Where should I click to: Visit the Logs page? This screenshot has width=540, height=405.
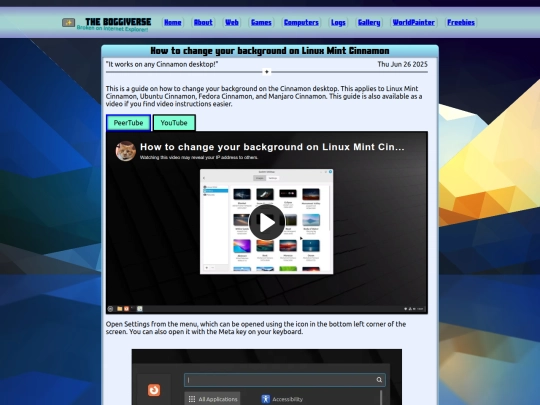(338, 22)
